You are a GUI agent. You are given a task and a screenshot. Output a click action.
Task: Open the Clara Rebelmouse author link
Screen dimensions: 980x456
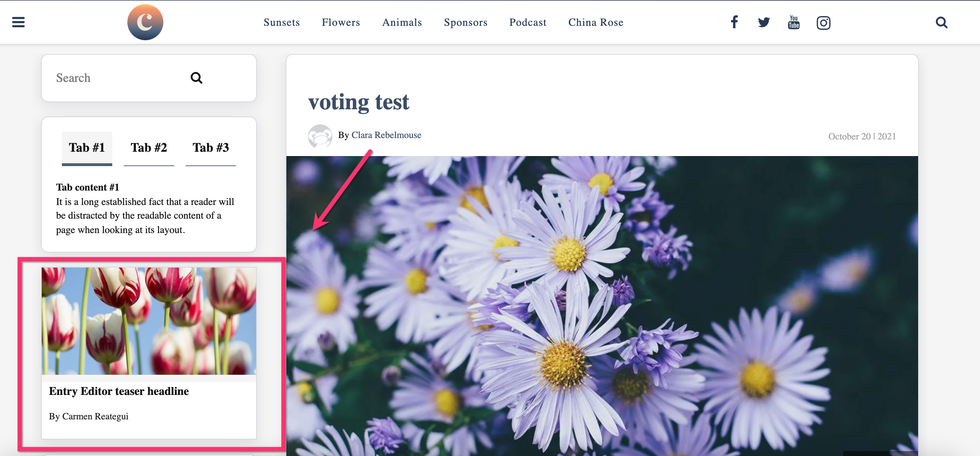click(386, 135)
